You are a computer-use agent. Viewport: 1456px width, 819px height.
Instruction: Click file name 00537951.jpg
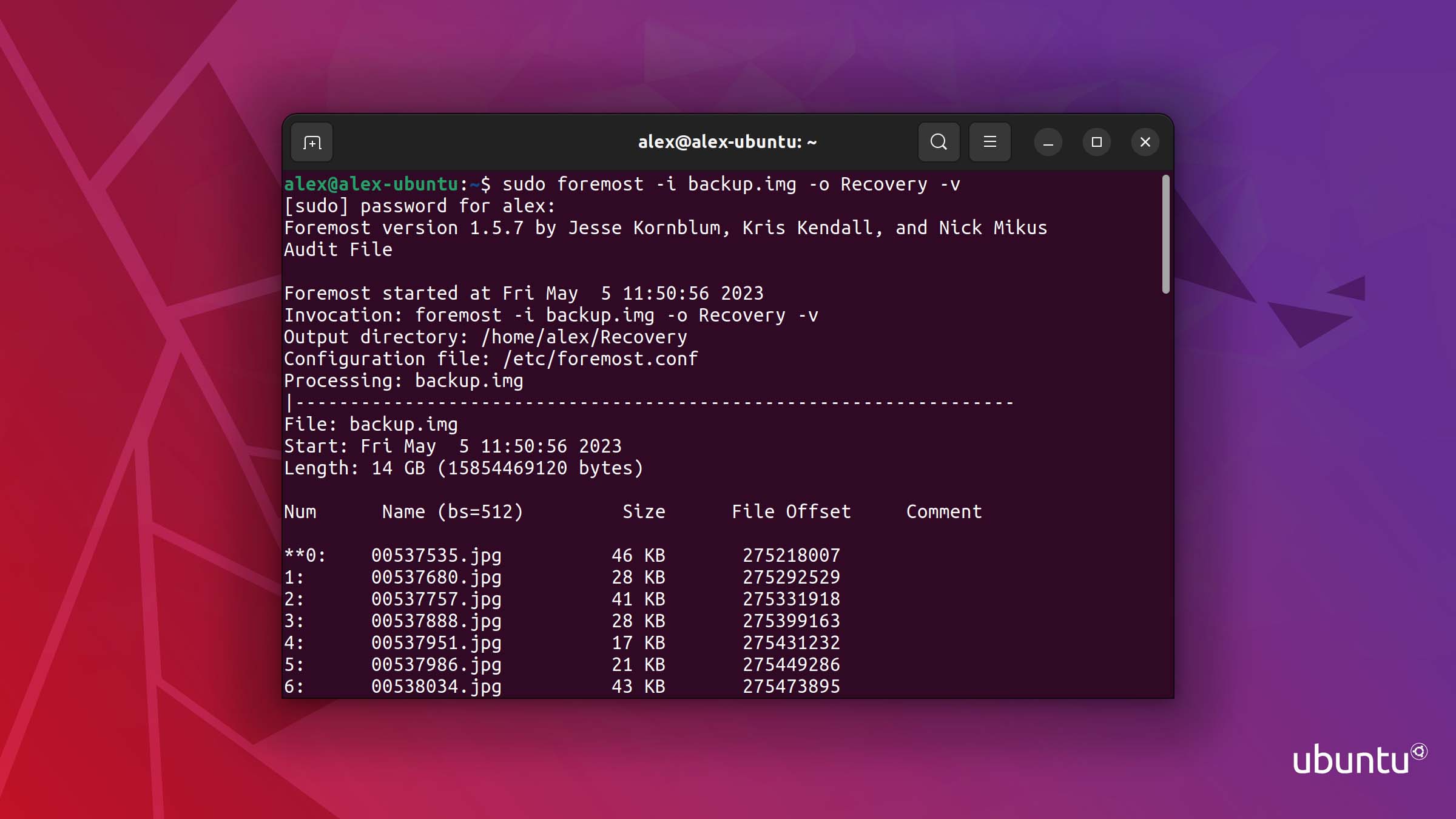pyautogui.click(x=436, y=643)
